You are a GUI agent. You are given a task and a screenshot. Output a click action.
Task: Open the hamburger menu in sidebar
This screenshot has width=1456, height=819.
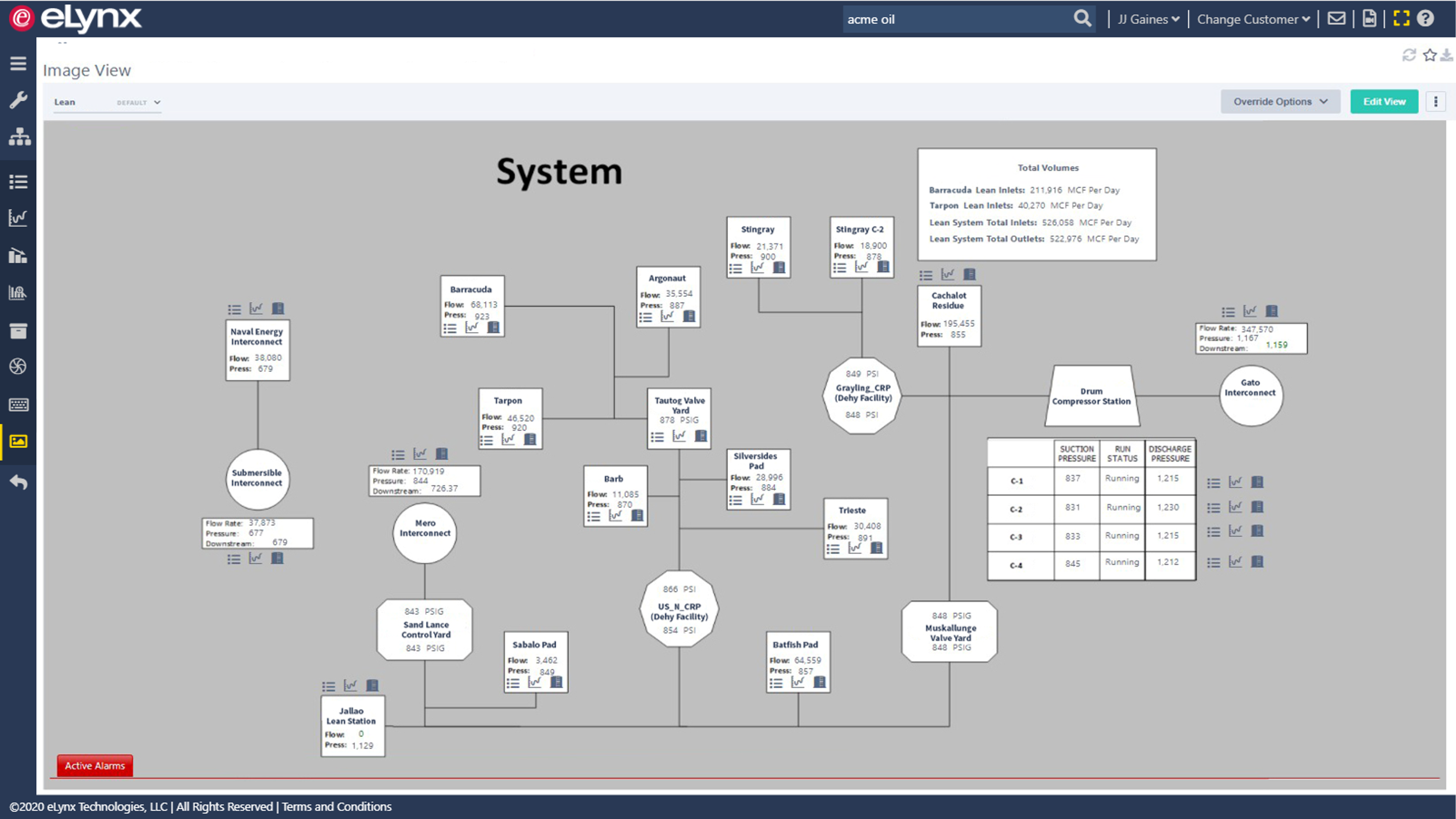(x=18, y=63)
